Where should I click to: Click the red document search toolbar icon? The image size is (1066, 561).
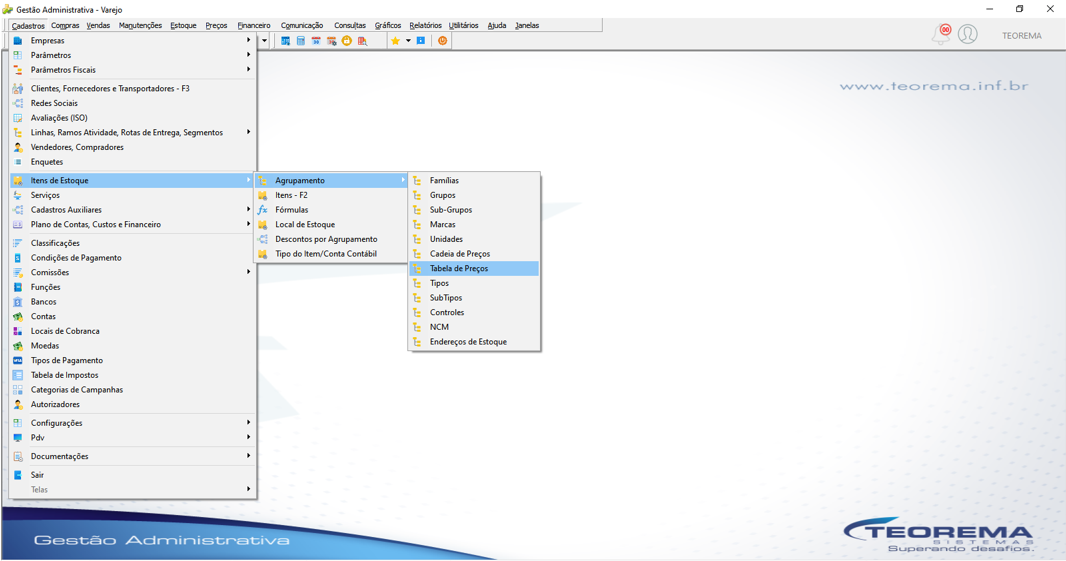(x=362, y=41)
